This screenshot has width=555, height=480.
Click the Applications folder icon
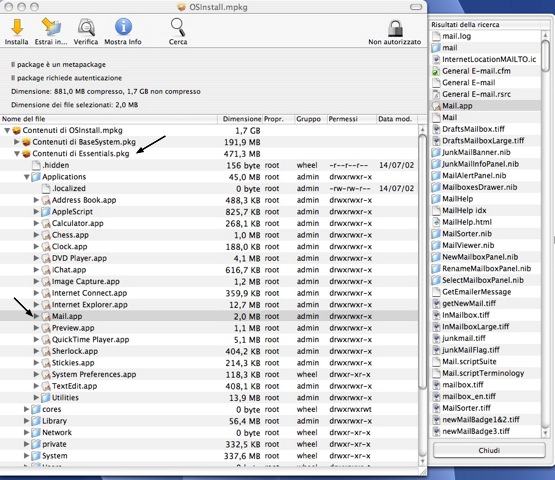coord(36,177)
